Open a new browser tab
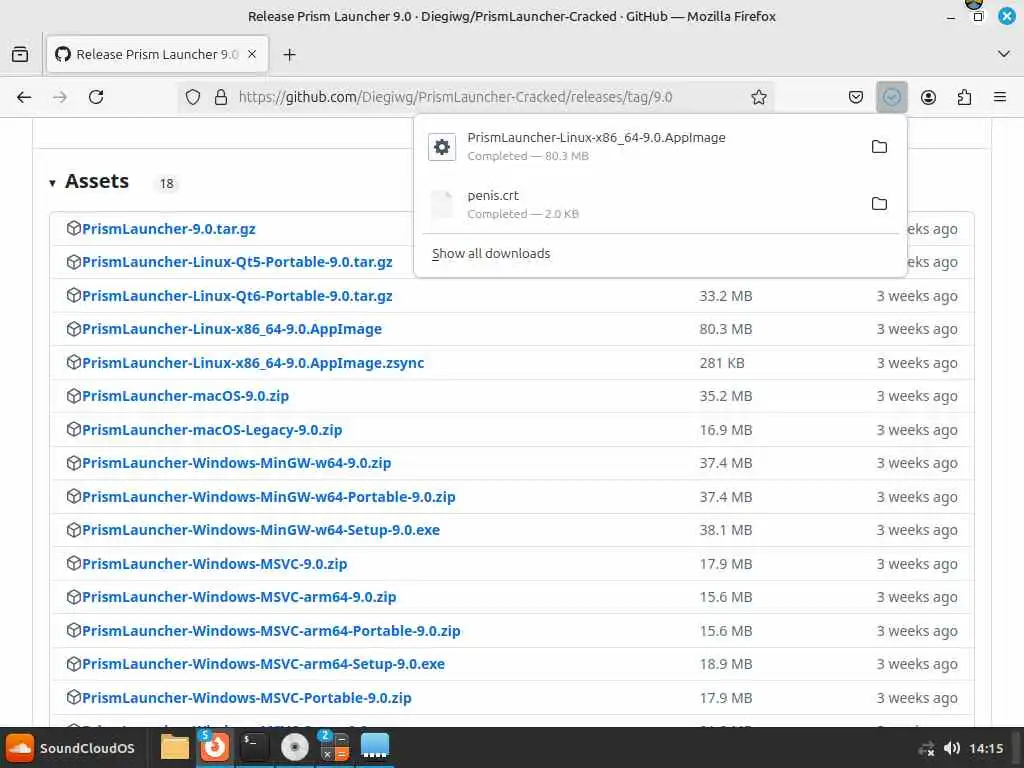The width and height of the screenshot is (1024, 768). pos(289,54)
